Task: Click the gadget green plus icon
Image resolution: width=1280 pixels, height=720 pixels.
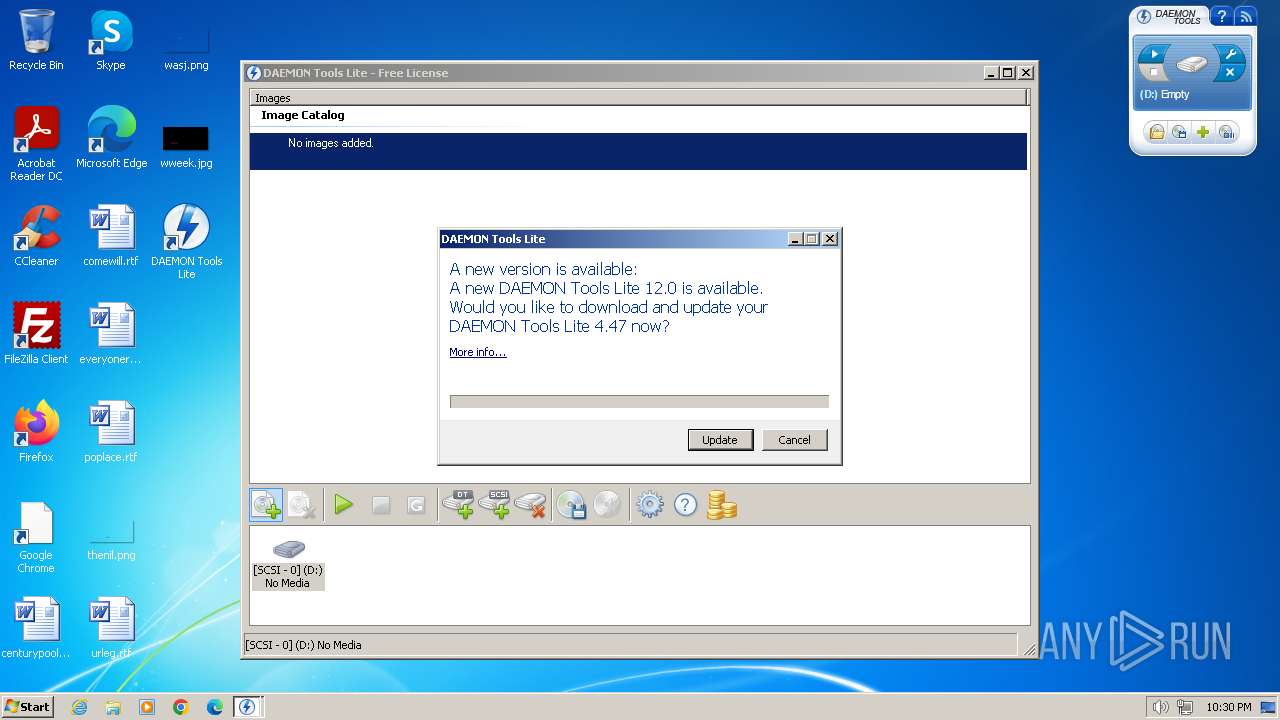Action: click(x=1203, y=132)
